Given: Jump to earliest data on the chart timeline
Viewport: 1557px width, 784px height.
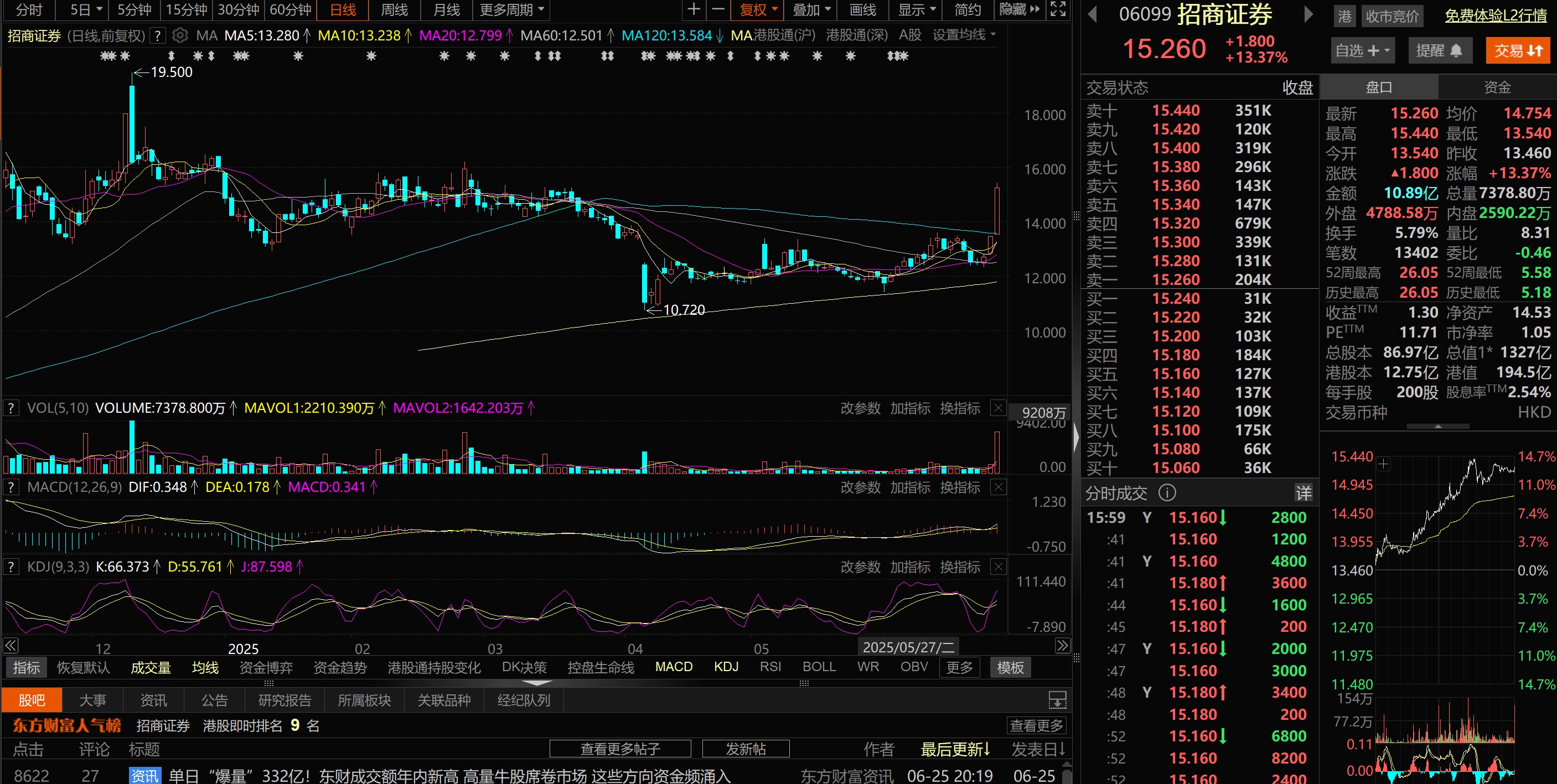Looking at the screenshot, I should coord(11,646).
